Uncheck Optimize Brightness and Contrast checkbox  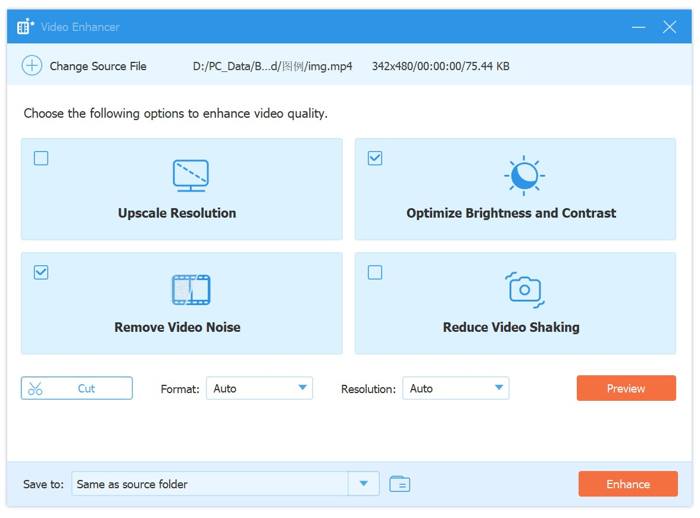tap(375, 158)
